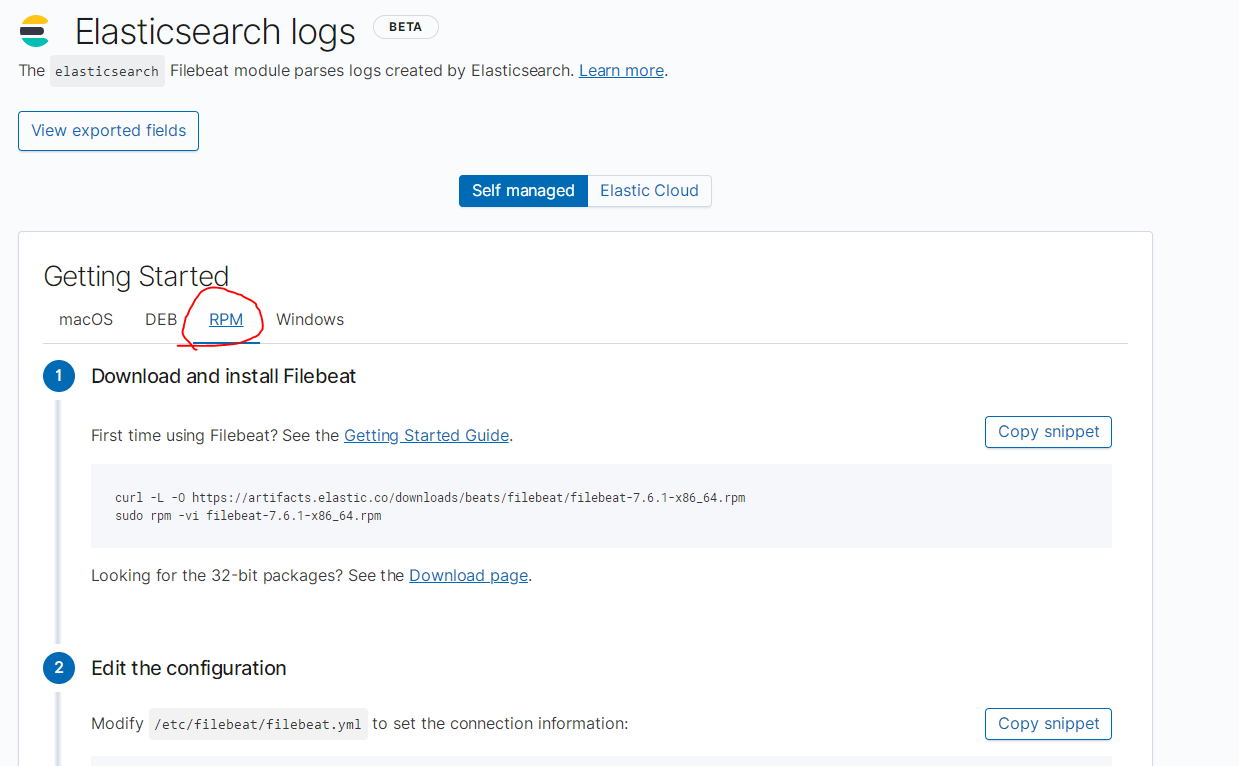
Task: Copy snippet for Edit the configuration
Action: (1048, 724)
